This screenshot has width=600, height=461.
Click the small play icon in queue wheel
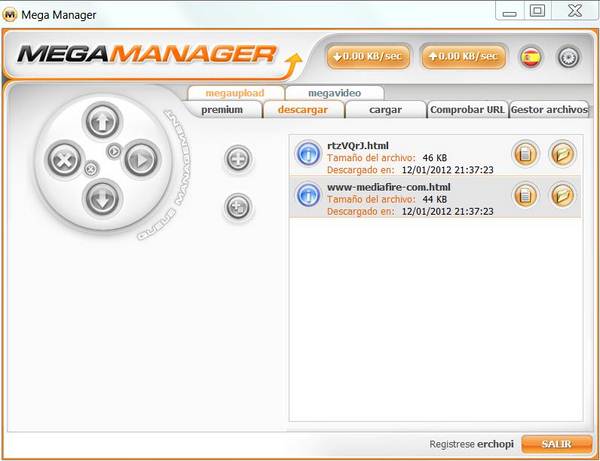point(113,151)
